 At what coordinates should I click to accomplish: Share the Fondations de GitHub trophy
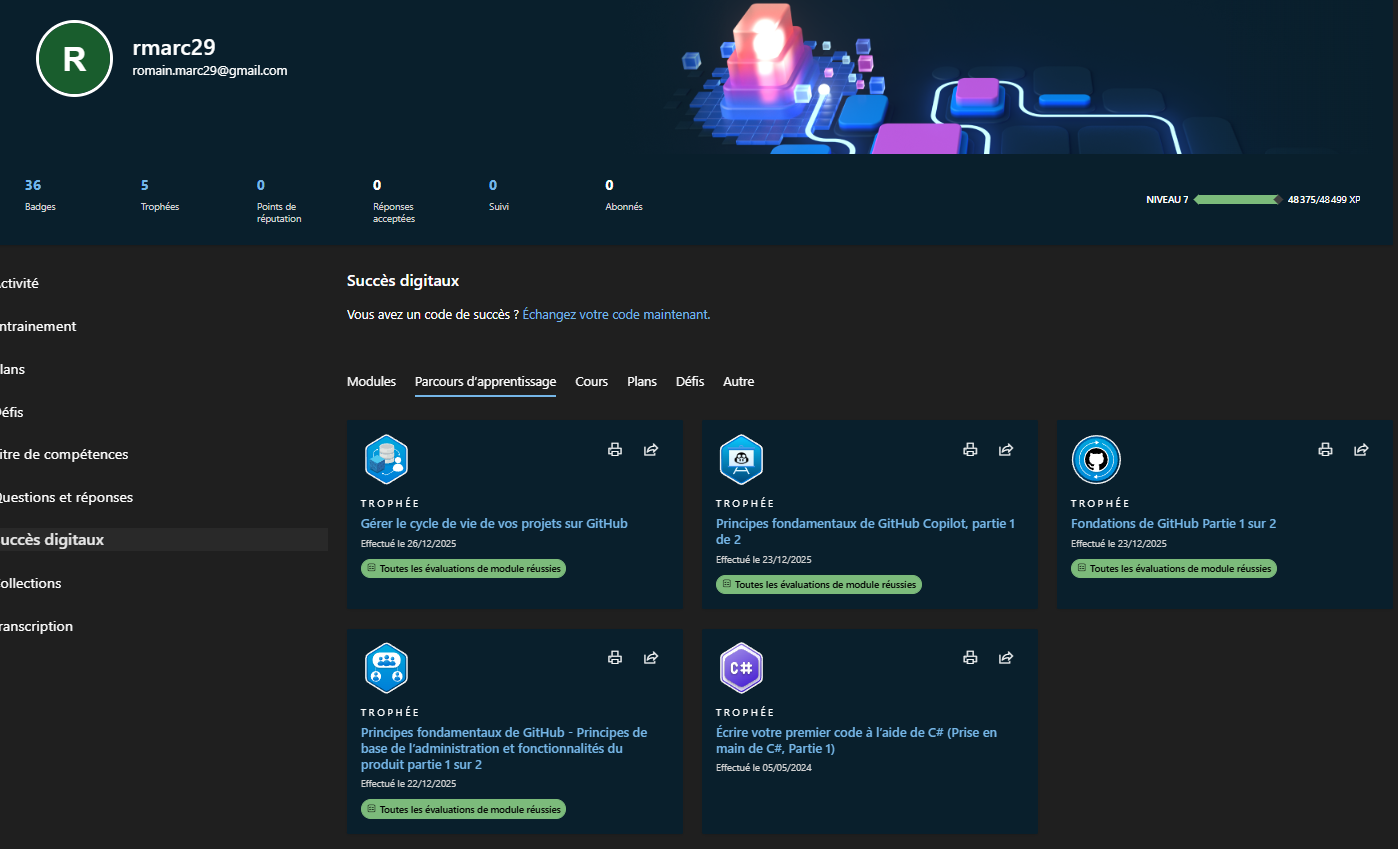pyautogui.click(x=1361, y=450)
